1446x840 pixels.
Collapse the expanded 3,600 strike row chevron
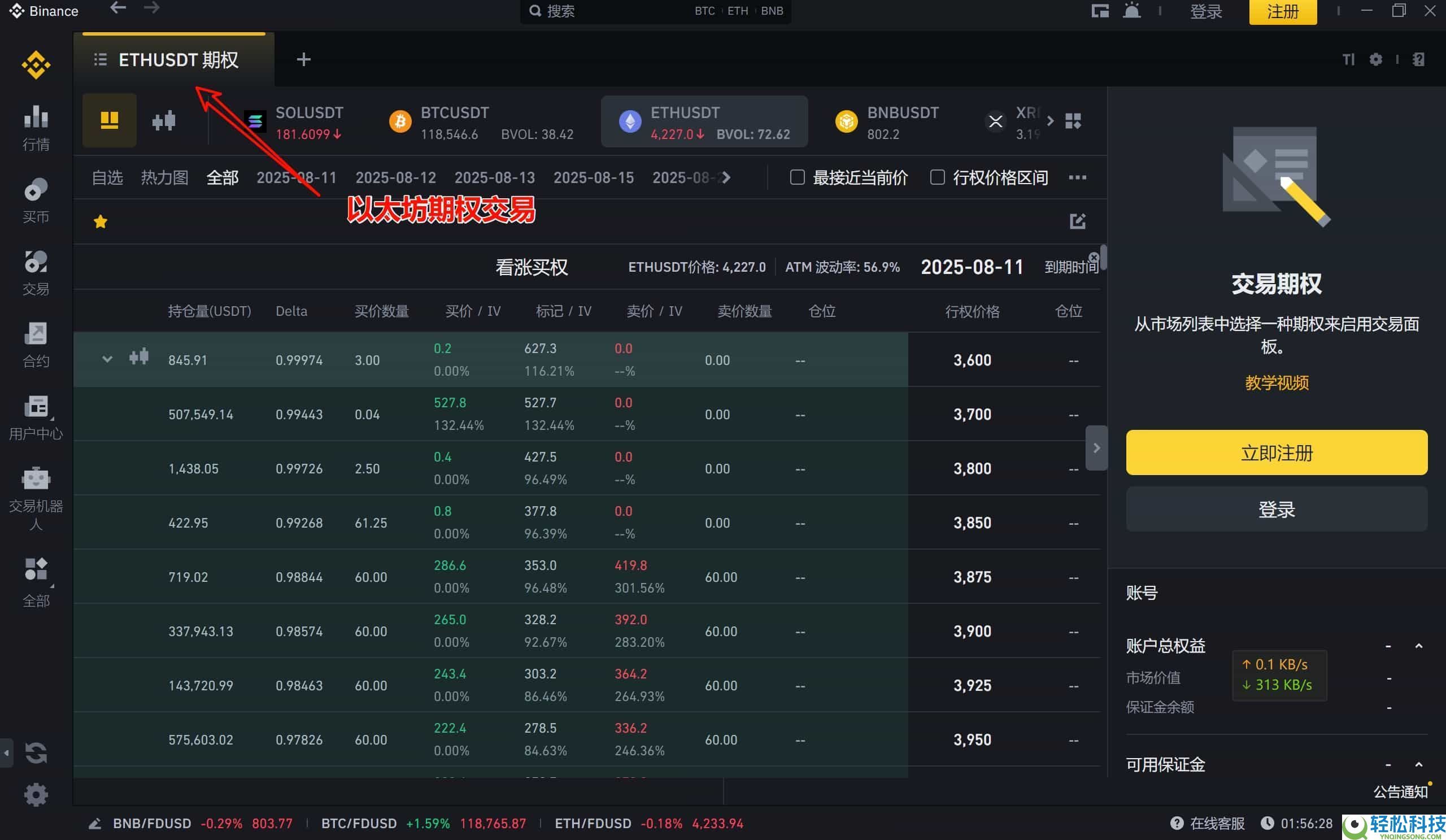107,360
